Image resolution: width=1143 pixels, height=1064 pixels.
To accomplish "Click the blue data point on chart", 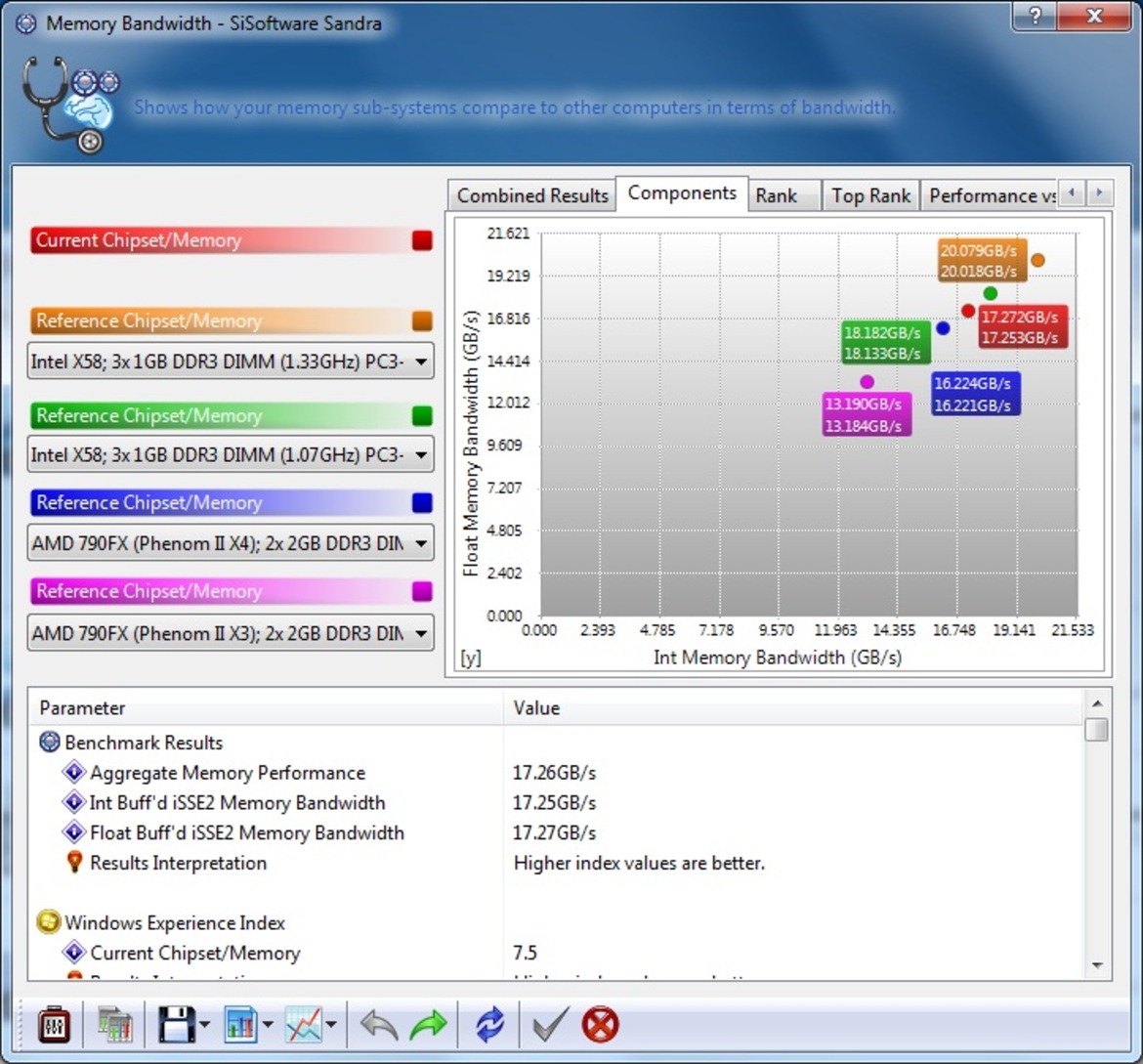I will click(943, 328).
